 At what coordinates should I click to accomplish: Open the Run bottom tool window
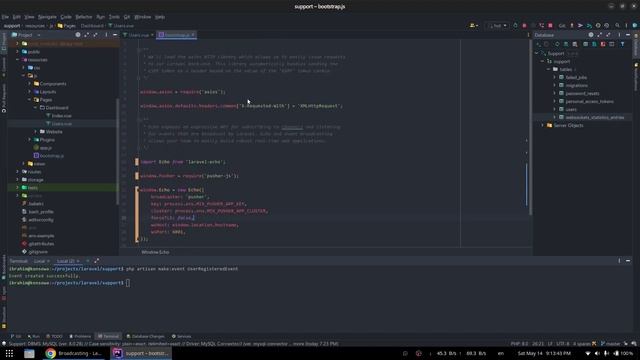tap(33, 336)
